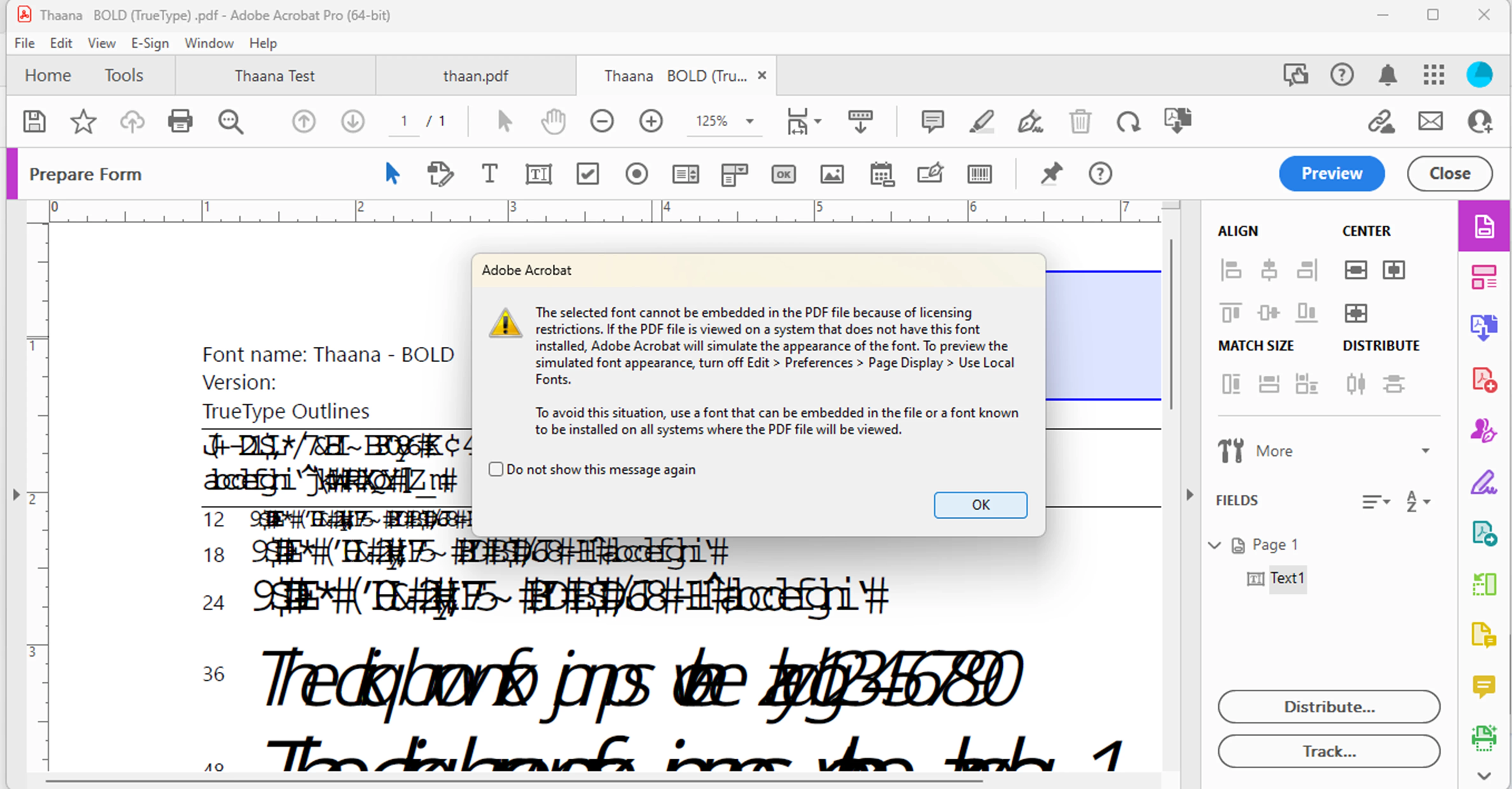
Task: Switch to the thaan.pdf tab
Action: (x=476, y=76)
